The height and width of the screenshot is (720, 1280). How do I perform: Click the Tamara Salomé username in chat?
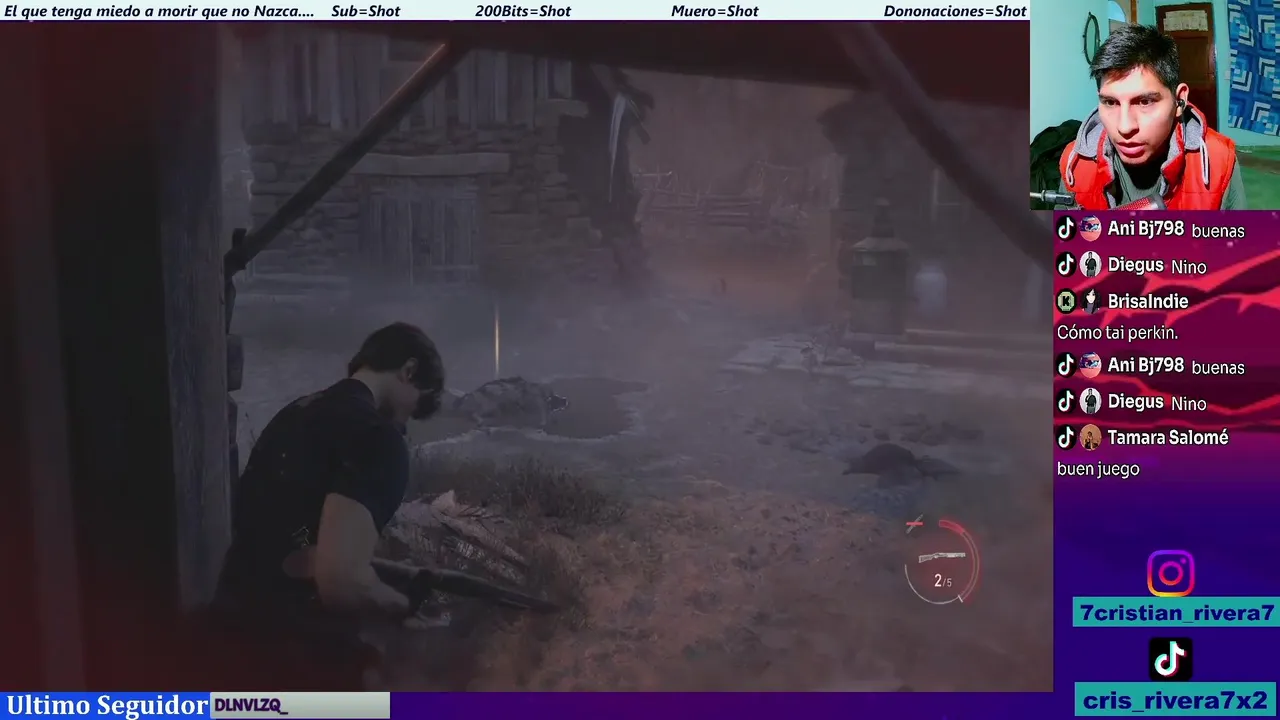(1167, 437)
